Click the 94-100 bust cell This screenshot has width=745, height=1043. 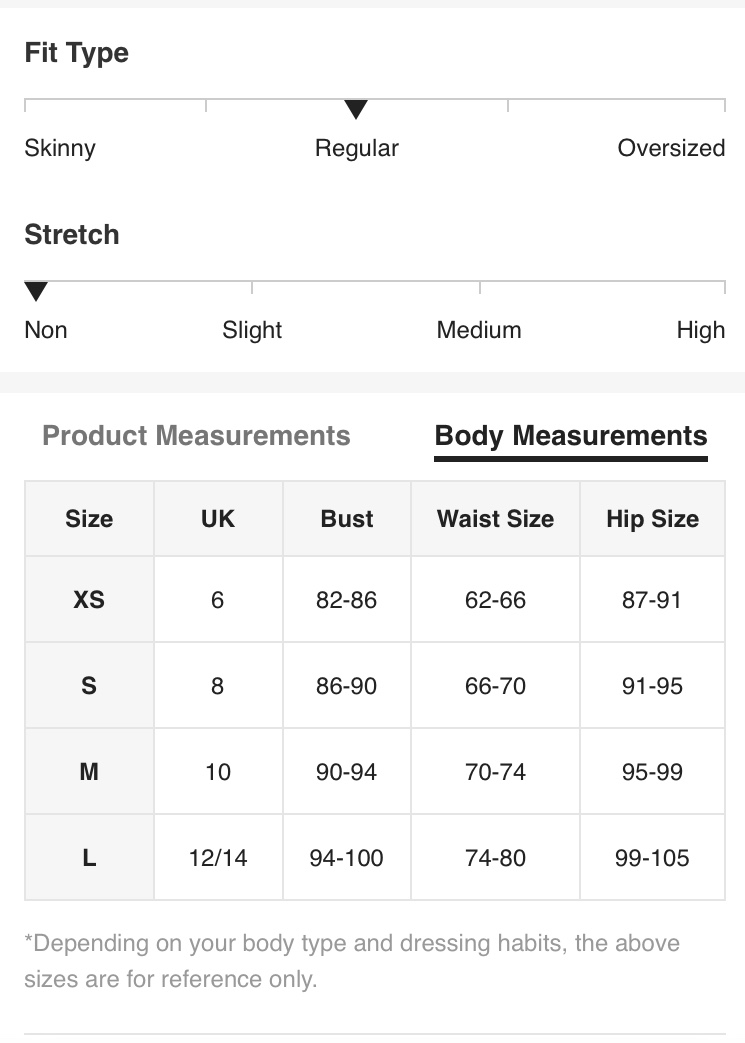point(347,857)
